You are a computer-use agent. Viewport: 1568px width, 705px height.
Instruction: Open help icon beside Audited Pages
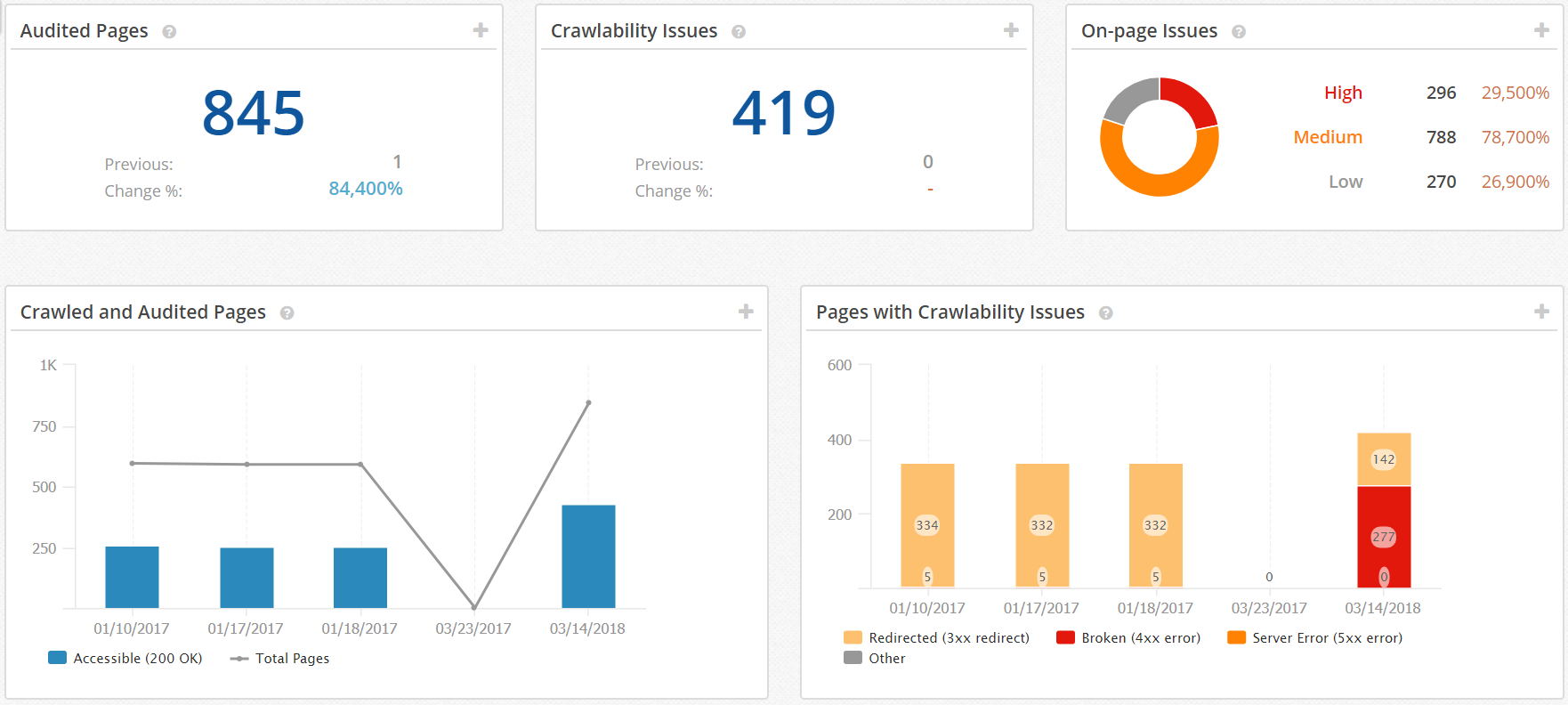[x=169, y=32]
